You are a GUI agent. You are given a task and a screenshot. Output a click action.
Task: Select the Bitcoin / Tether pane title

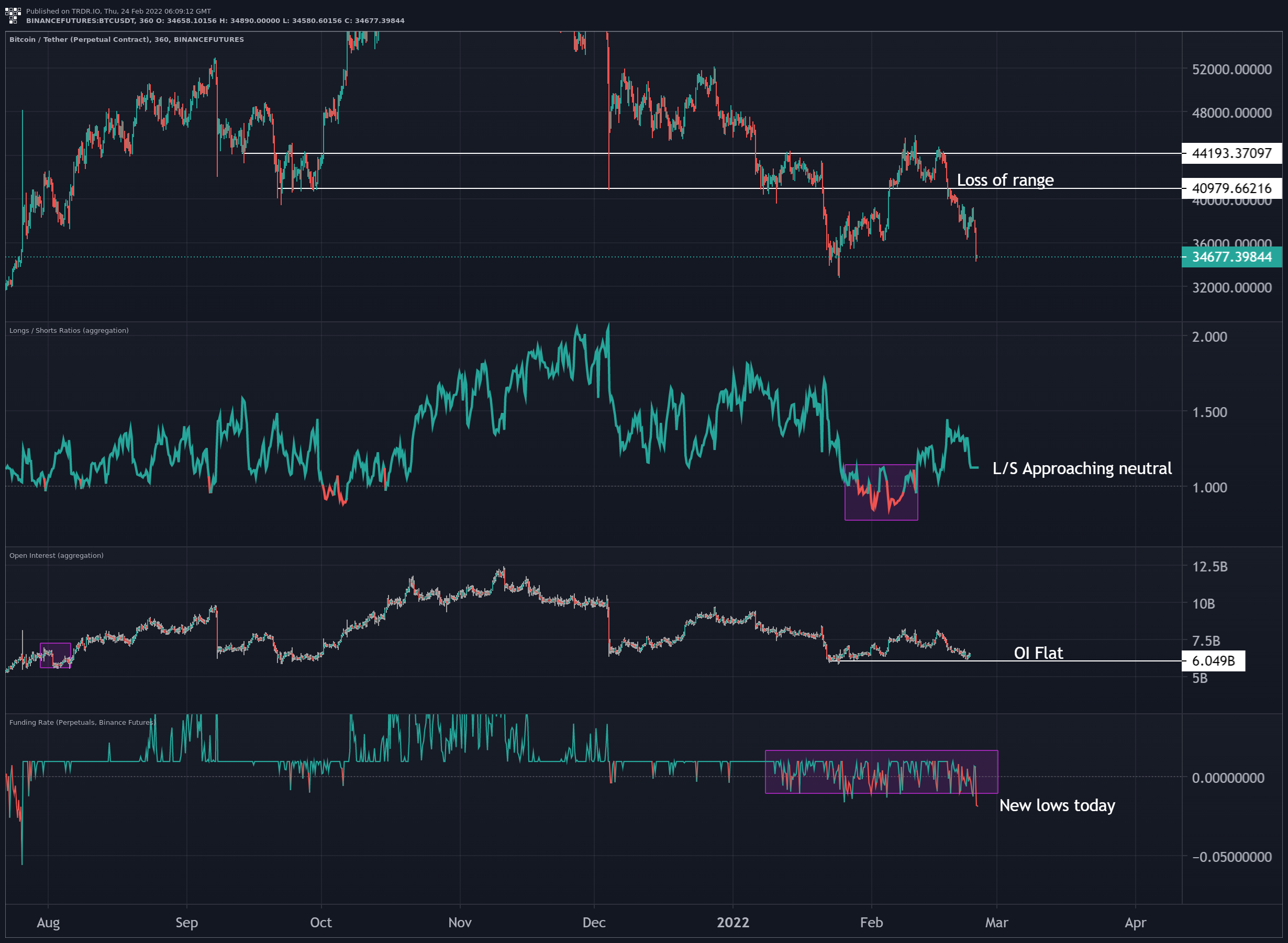[126, 39]
